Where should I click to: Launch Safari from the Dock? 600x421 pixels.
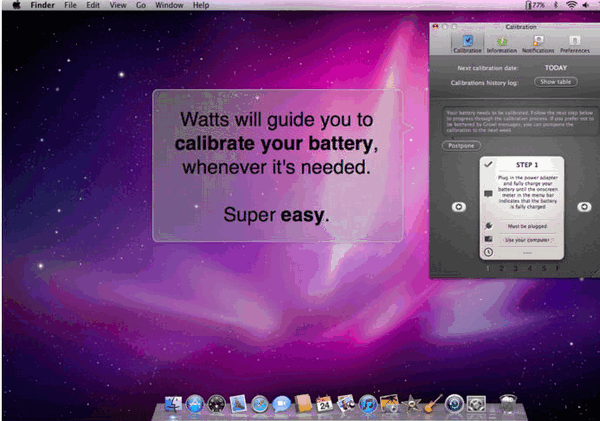pyautogui.click(x=260, y=404)
